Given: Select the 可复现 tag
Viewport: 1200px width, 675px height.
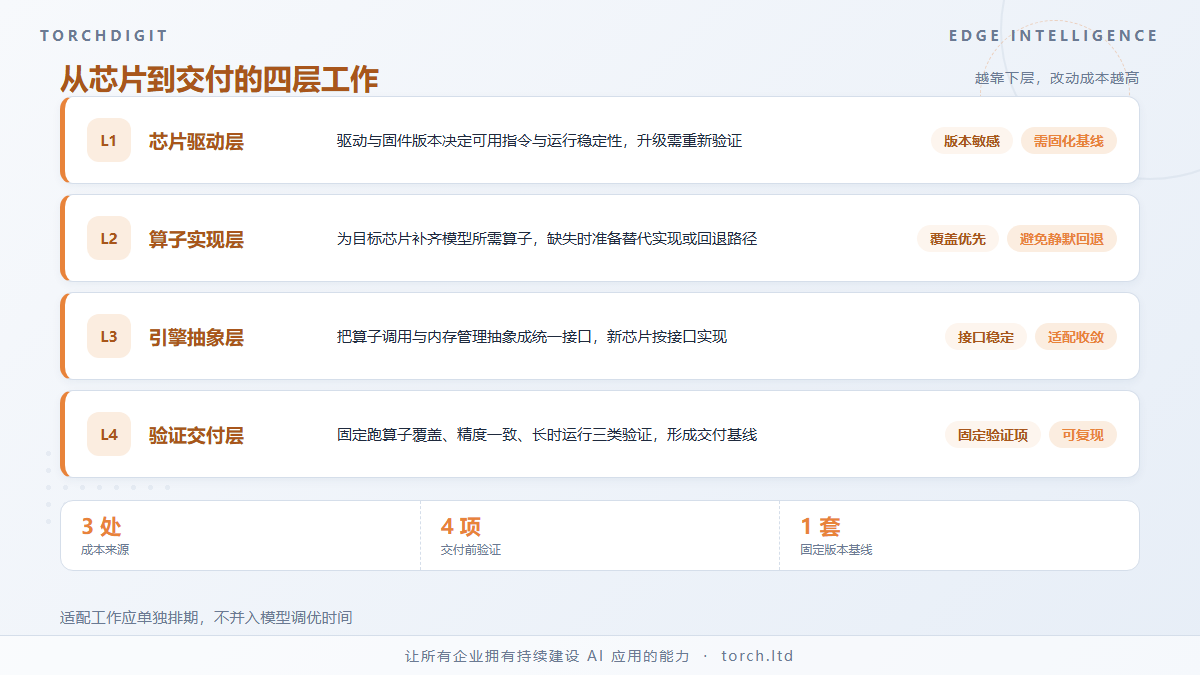Looking at the screenshot, I should point(1083,435).
